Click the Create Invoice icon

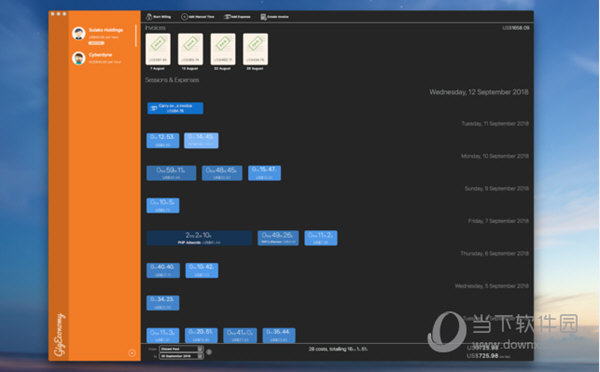[x=263, y=16]
